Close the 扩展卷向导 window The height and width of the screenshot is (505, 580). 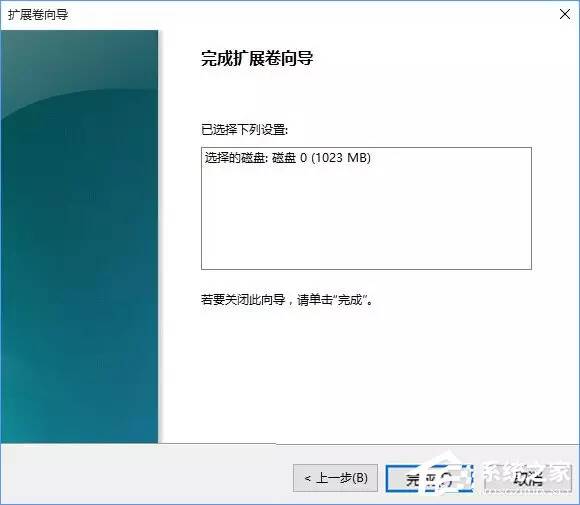pyautogui.click(x=564, y=14)
